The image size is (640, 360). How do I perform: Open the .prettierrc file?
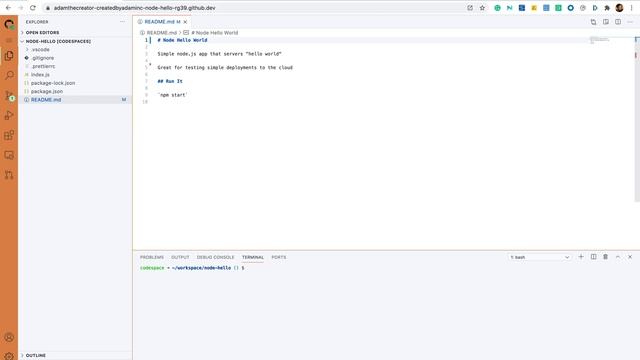click(43, 66)
